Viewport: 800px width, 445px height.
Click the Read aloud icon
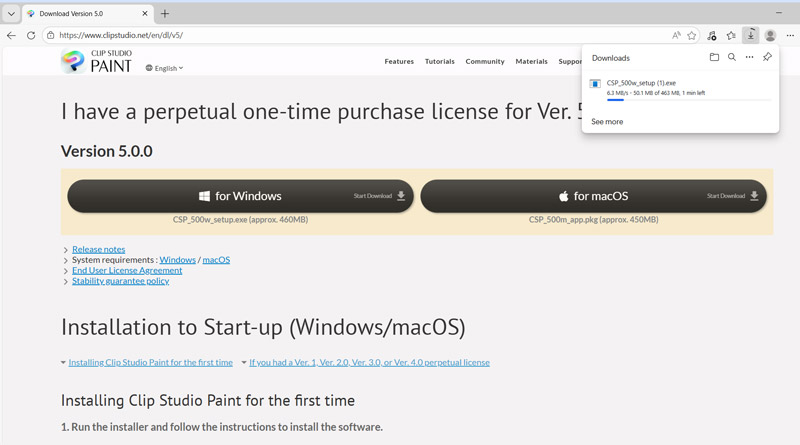tap(676, 35)
